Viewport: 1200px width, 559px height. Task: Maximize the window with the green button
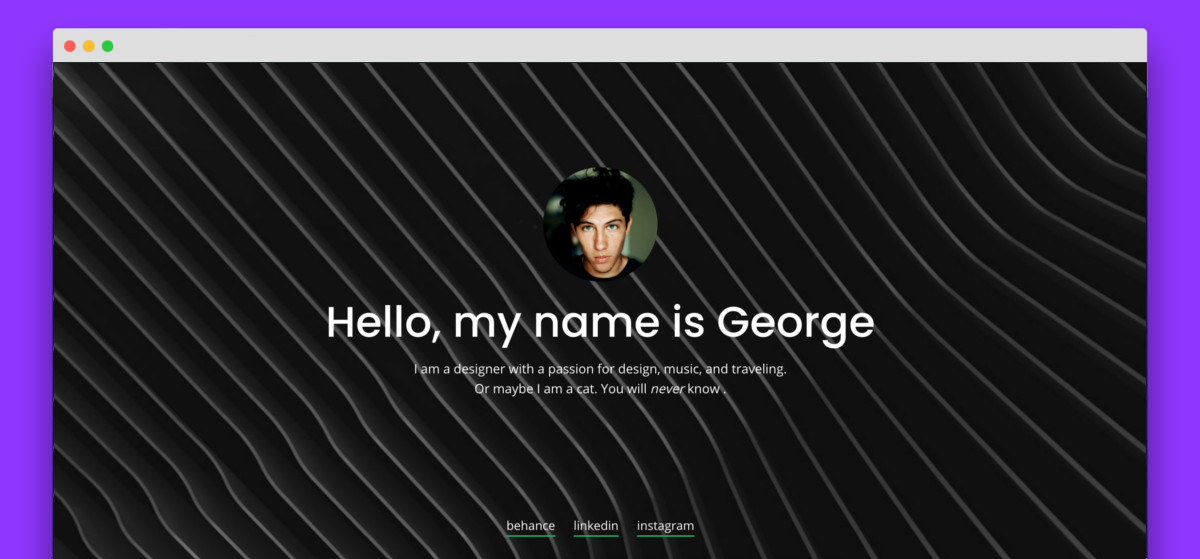(x=108, y=46)
